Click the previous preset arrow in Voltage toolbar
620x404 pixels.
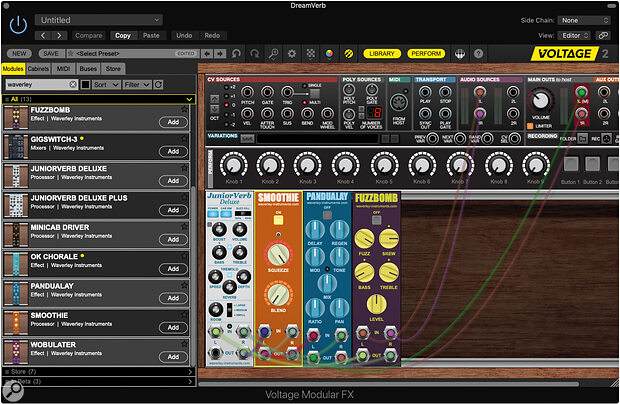(x=207, y=53)
